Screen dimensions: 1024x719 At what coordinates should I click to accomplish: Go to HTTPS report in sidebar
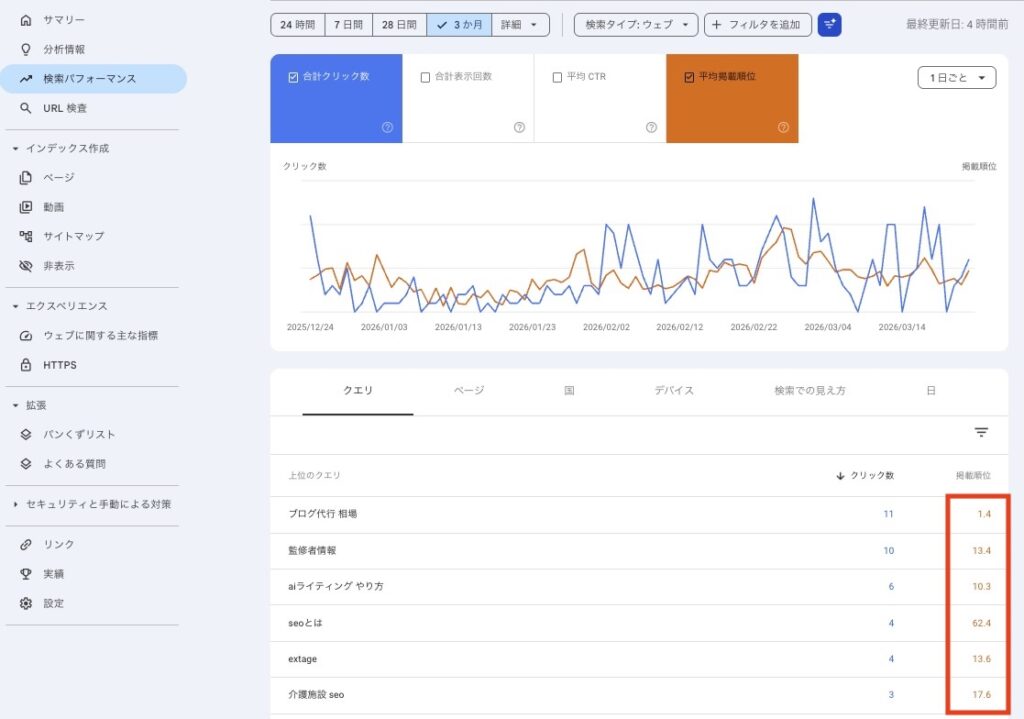coord(59,365)
